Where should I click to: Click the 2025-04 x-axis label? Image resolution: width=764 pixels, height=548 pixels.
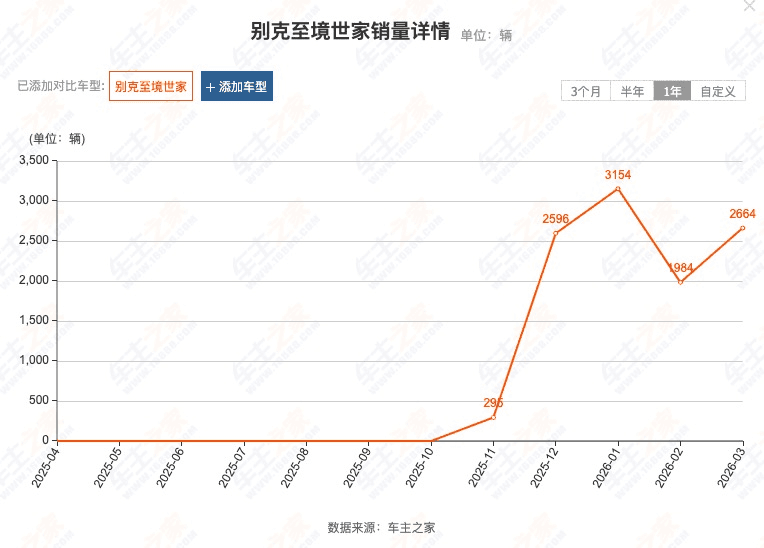(46, 467)
